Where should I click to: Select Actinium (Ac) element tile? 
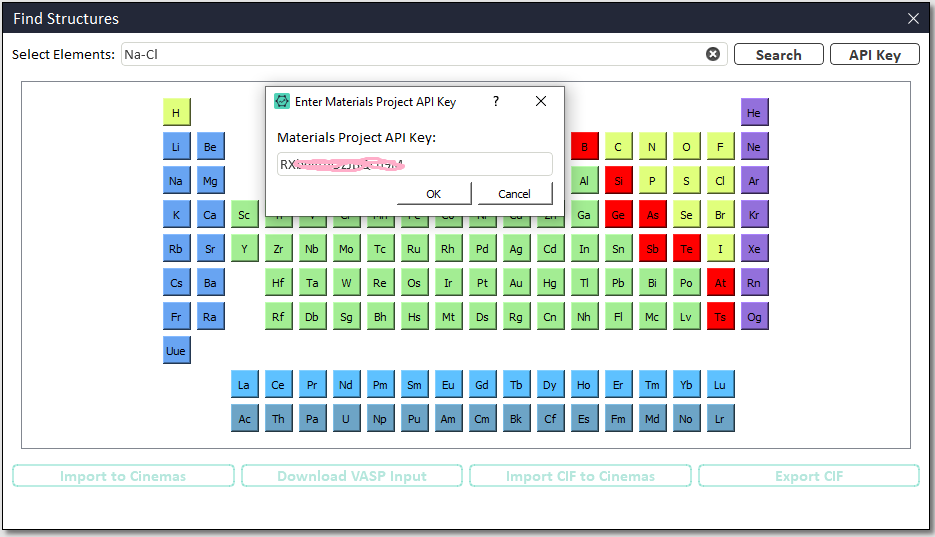coord(244,418)
